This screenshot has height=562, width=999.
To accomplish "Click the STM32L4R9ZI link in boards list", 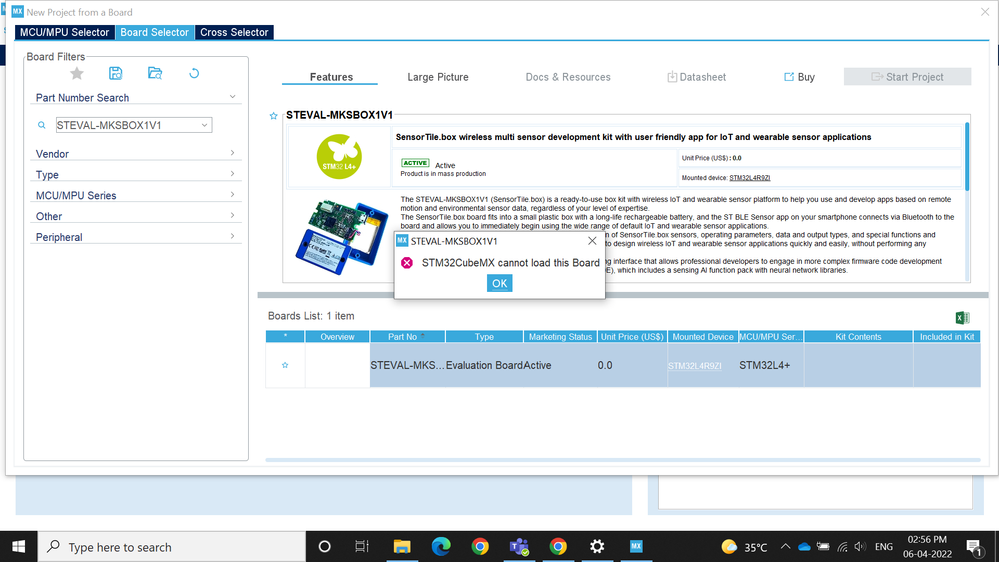I will pyautogui.click(x=694, y=366).
